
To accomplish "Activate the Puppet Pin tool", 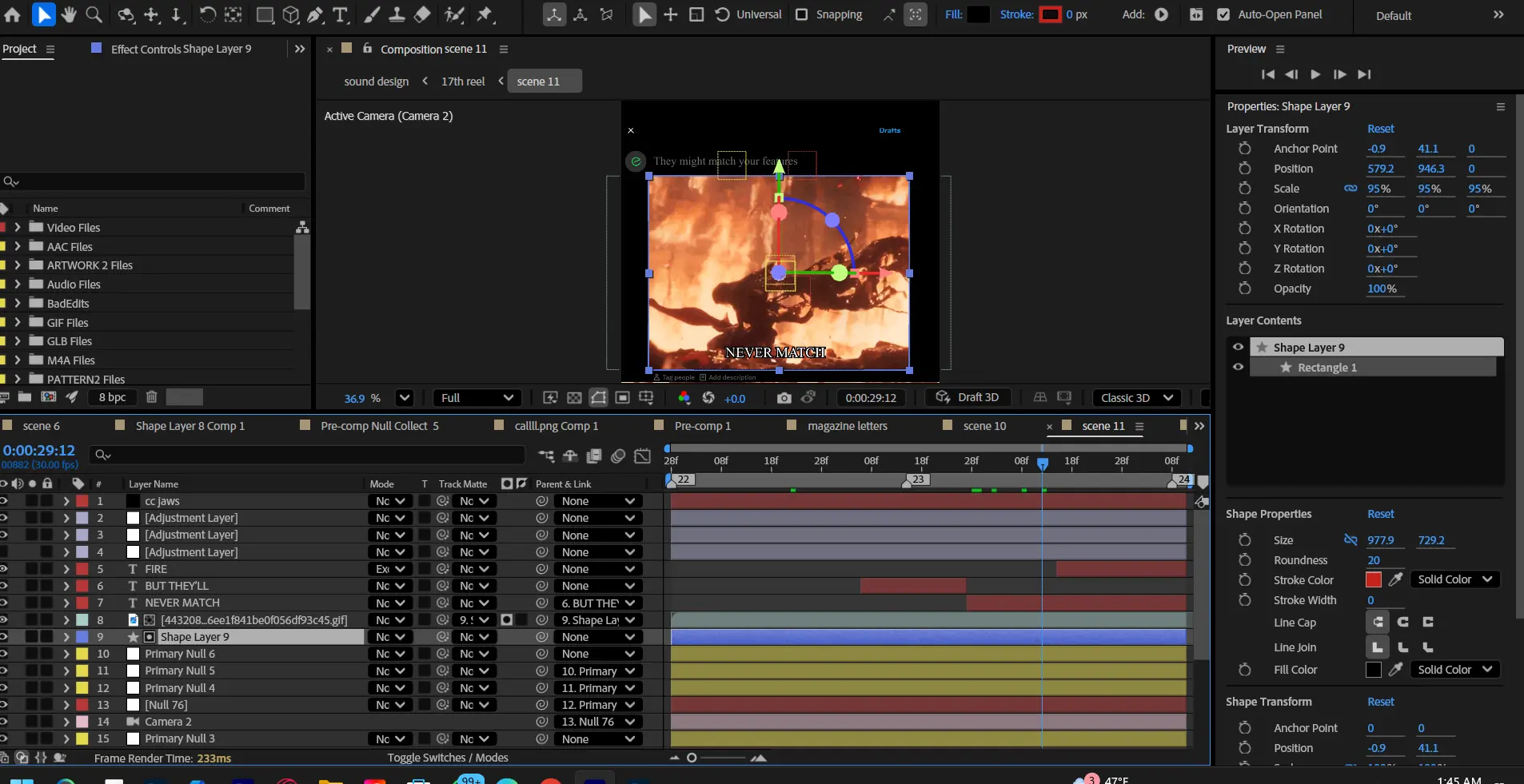I will coord(485,14).
